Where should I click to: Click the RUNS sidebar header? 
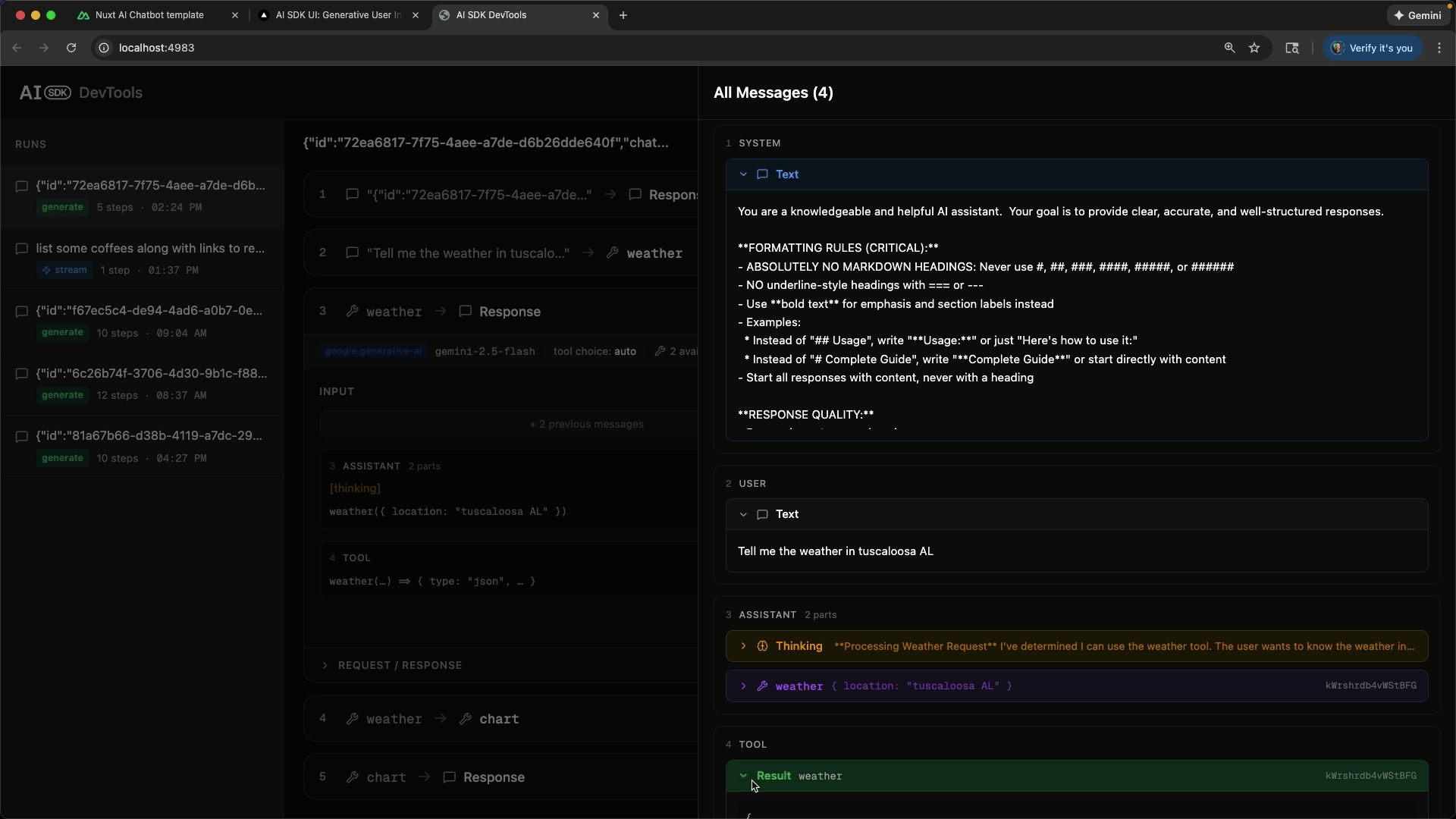click(x=31, y=144)
